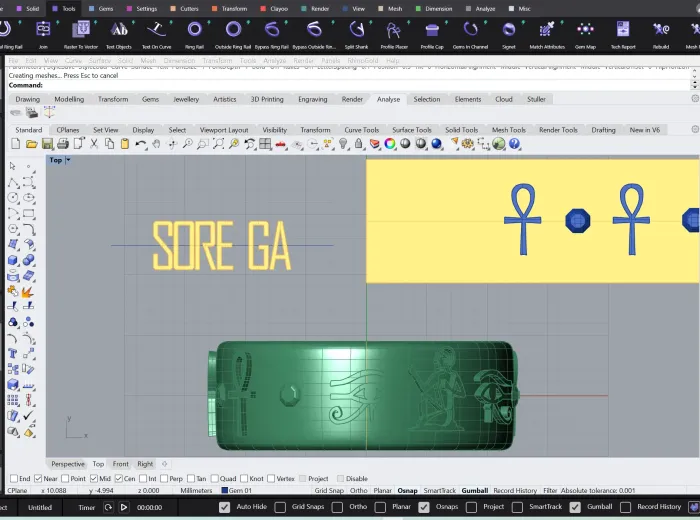Select the Profile Cap tool
Image resolution: width=700 pixels, height=520 pixels.
tap(432, 34)
